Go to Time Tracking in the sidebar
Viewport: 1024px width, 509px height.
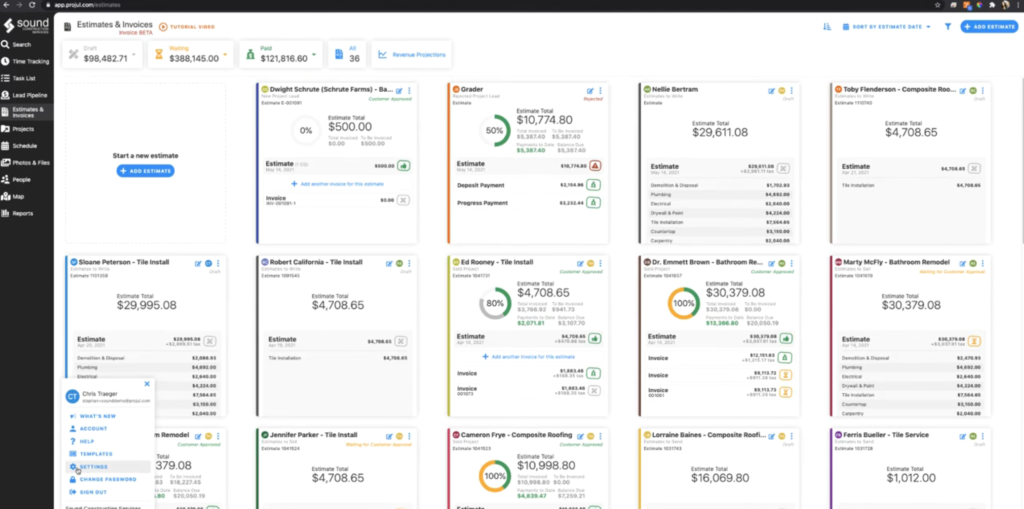click(27, 61)
